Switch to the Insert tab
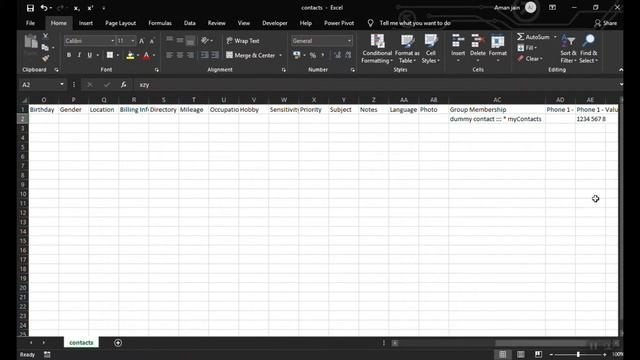The height and width of the screenshot is (360, 640). click(86, 23)
